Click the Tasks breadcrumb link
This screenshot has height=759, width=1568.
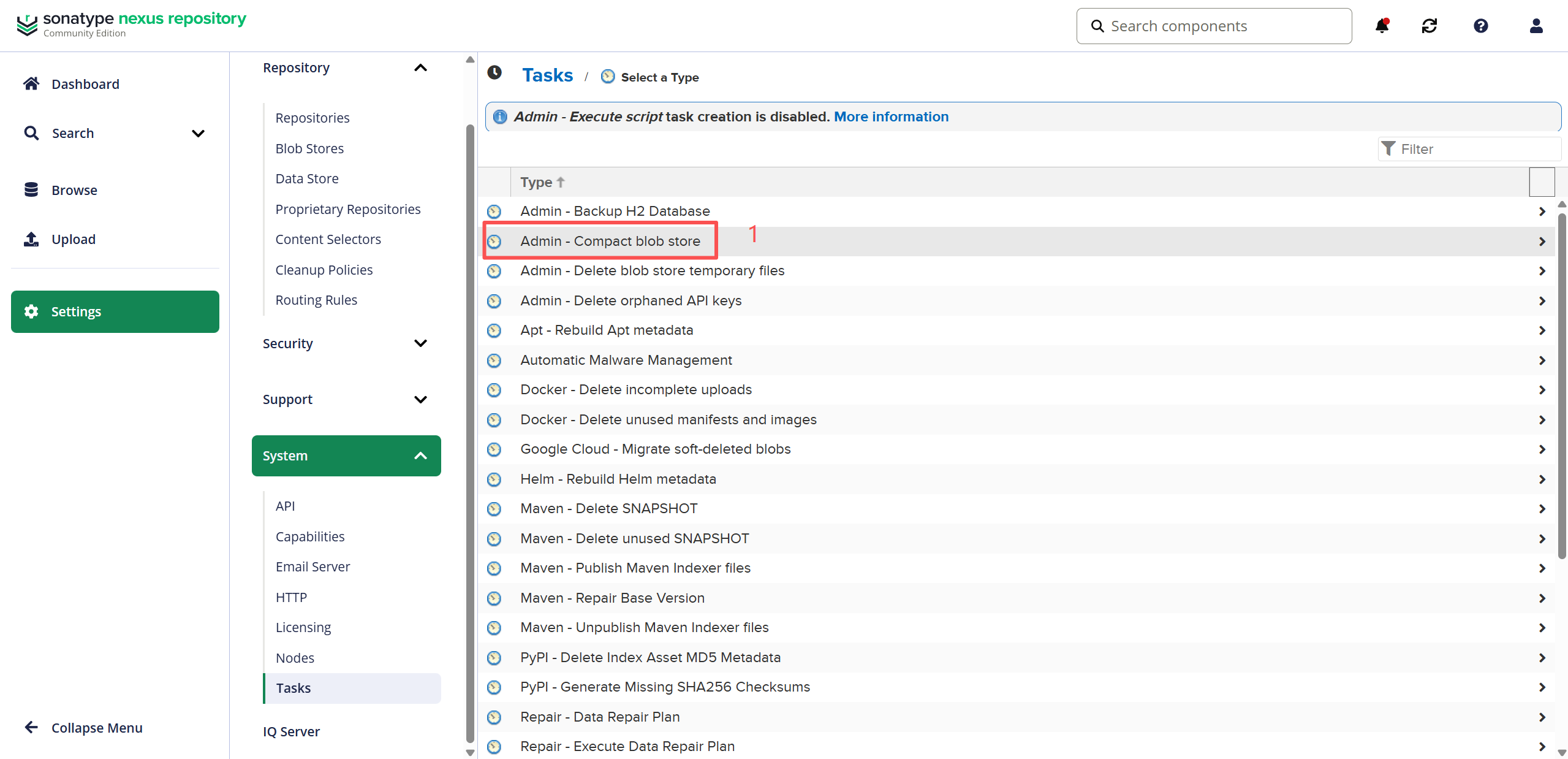pos(547,75)
